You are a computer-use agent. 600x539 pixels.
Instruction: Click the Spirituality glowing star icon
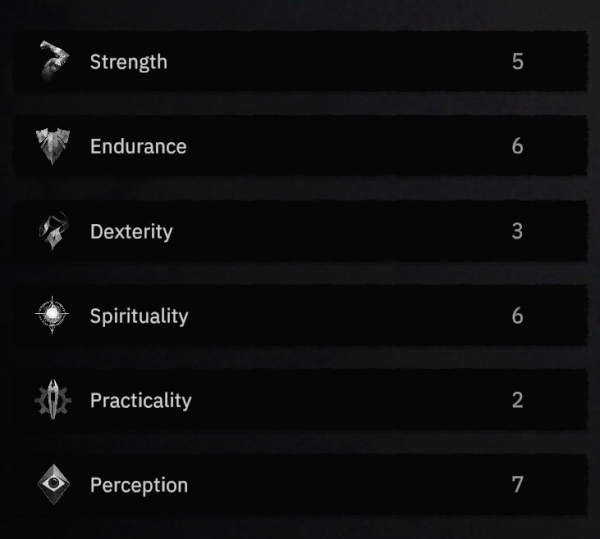[52, 314]
